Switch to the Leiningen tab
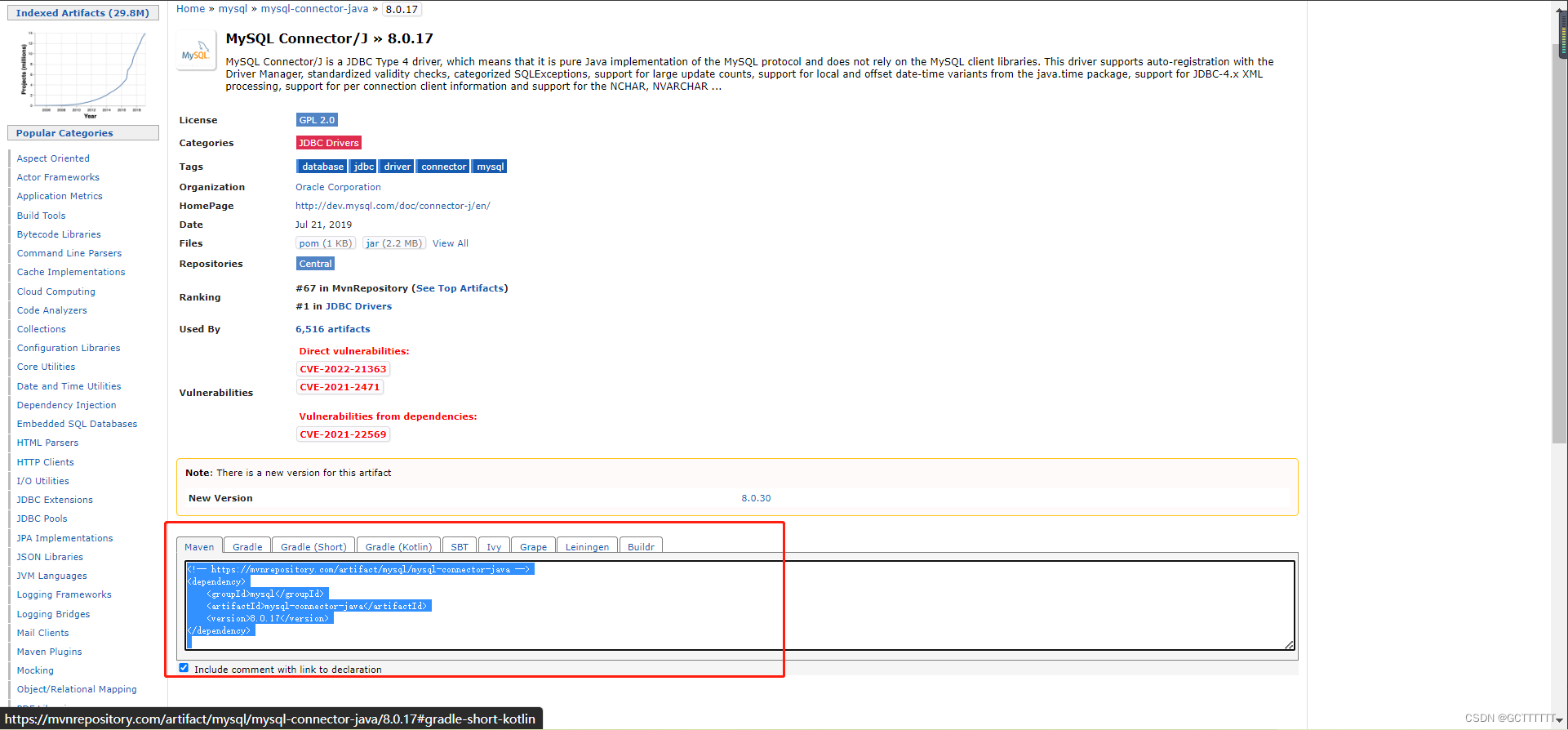The width and height of the screenshot is (1568, 730). coord(587,546)
